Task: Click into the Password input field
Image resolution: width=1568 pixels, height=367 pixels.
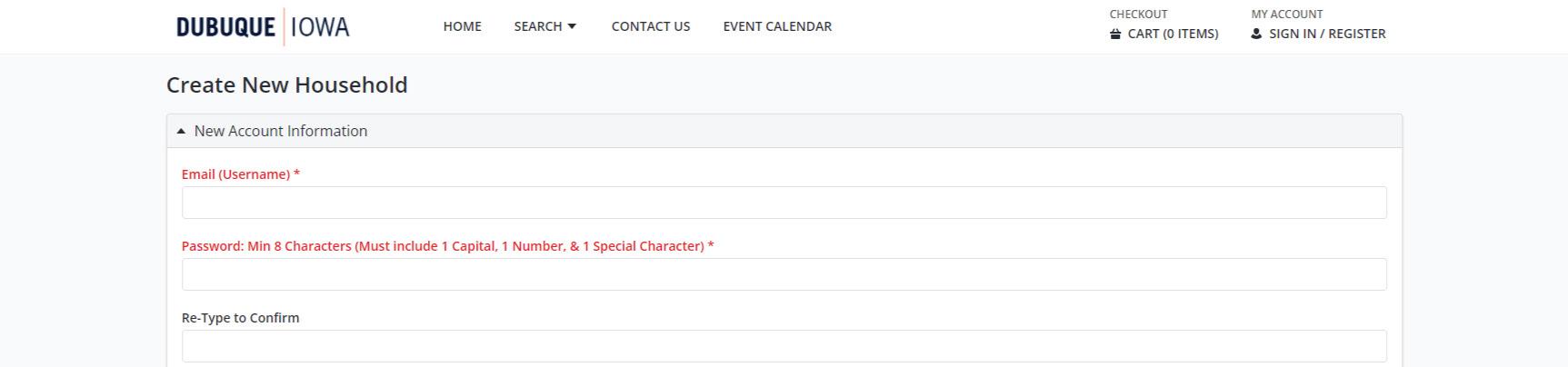Action: point(784,274)
